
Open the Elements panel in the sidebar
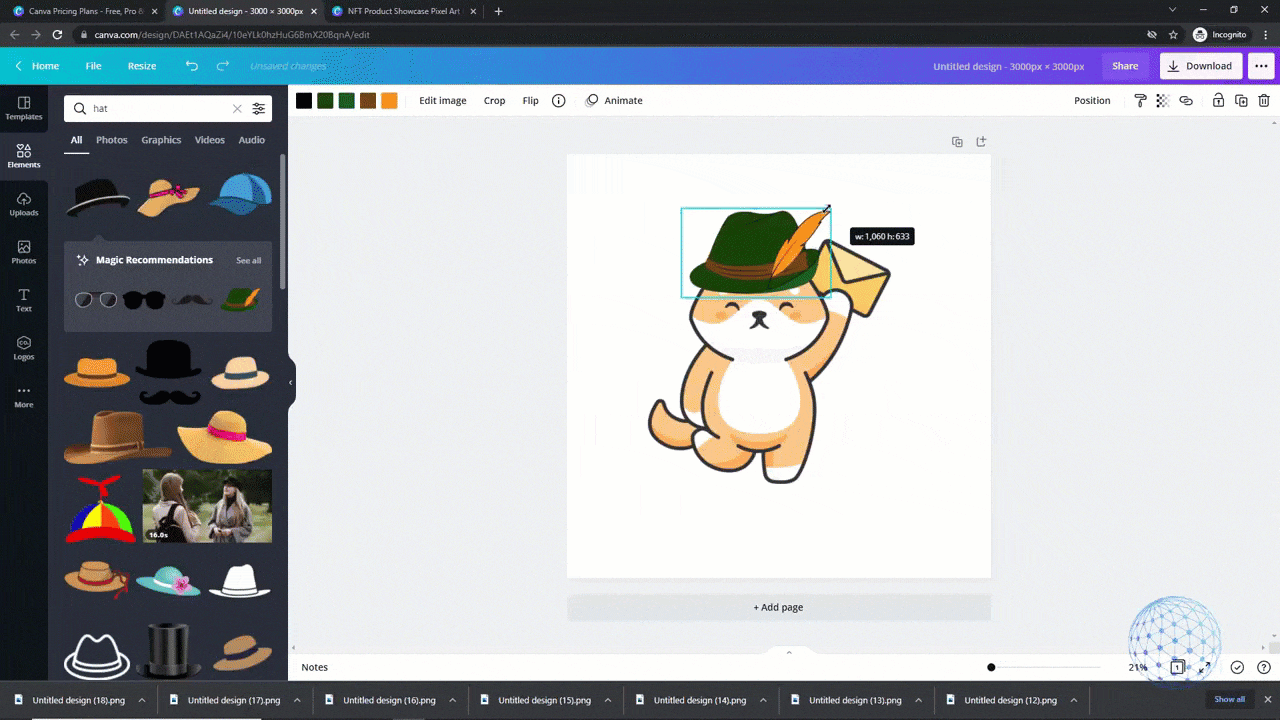coord(23,155)
